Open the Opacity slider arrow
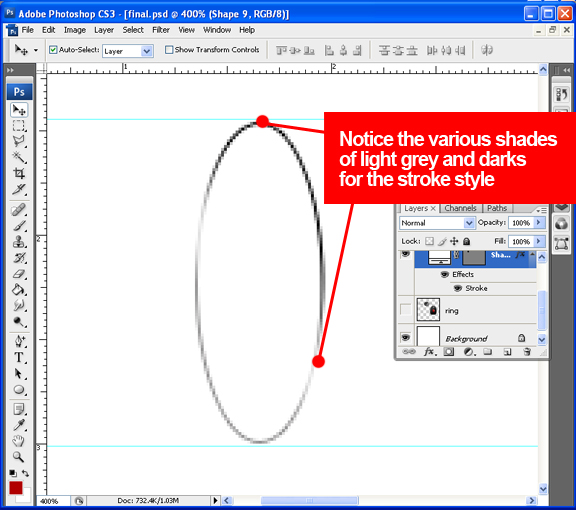This screenshot has height=510, width=576. pos(539,223)
